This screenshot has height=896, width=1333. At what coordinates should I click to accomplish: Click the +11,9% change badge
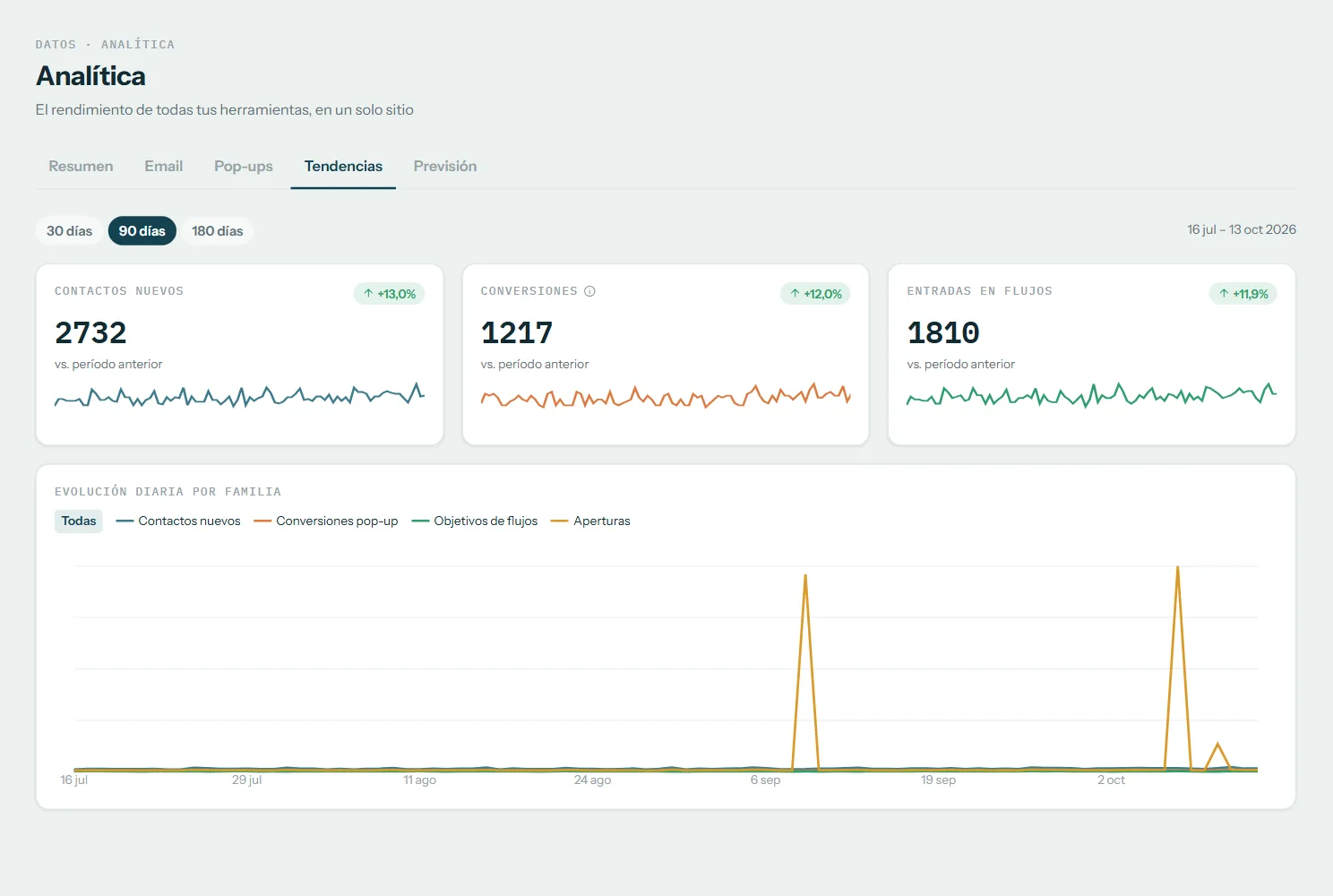click(x=1243, y=294)
